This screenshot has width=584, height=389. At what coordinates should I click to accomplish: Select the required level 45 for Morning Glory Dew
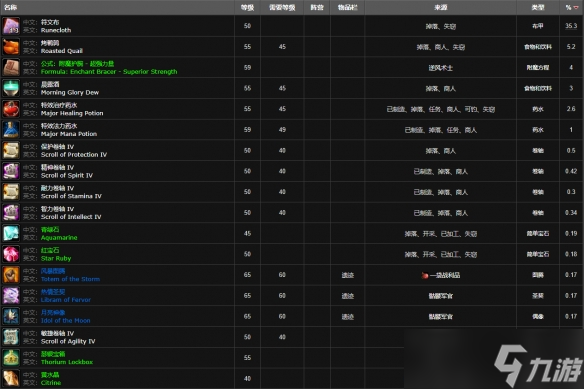tap(282, 88)
